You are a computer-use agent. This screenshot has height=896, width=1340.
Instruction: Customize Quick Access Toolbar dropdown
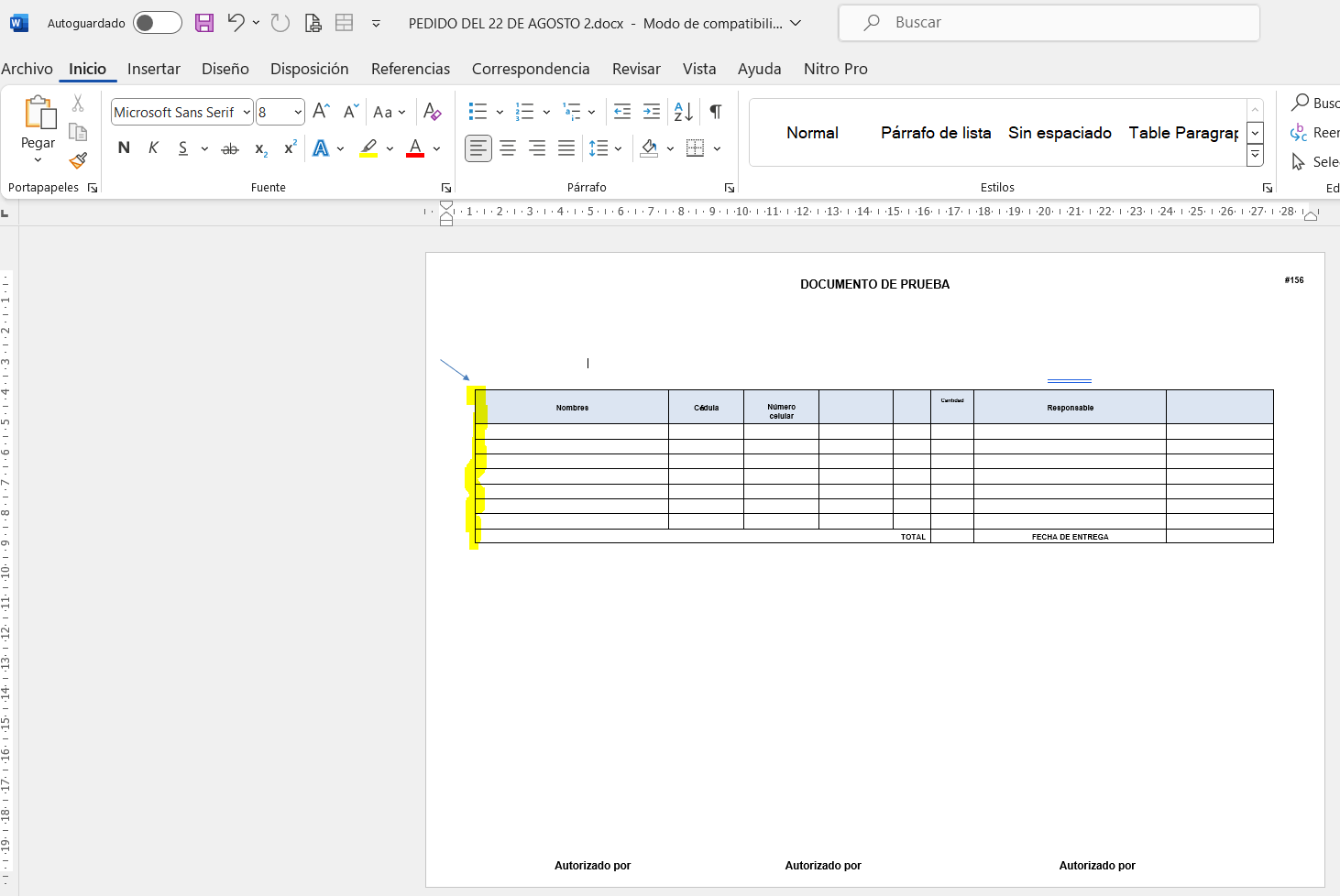point(376,24)
